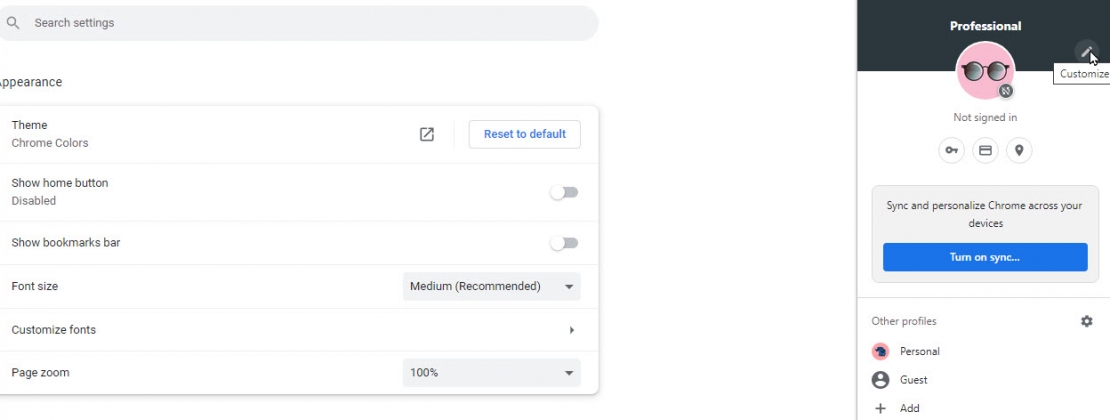The height and width of the screenshot is (420, 1110).
Task: Open theme external link icon
Action: click(427, 134)
